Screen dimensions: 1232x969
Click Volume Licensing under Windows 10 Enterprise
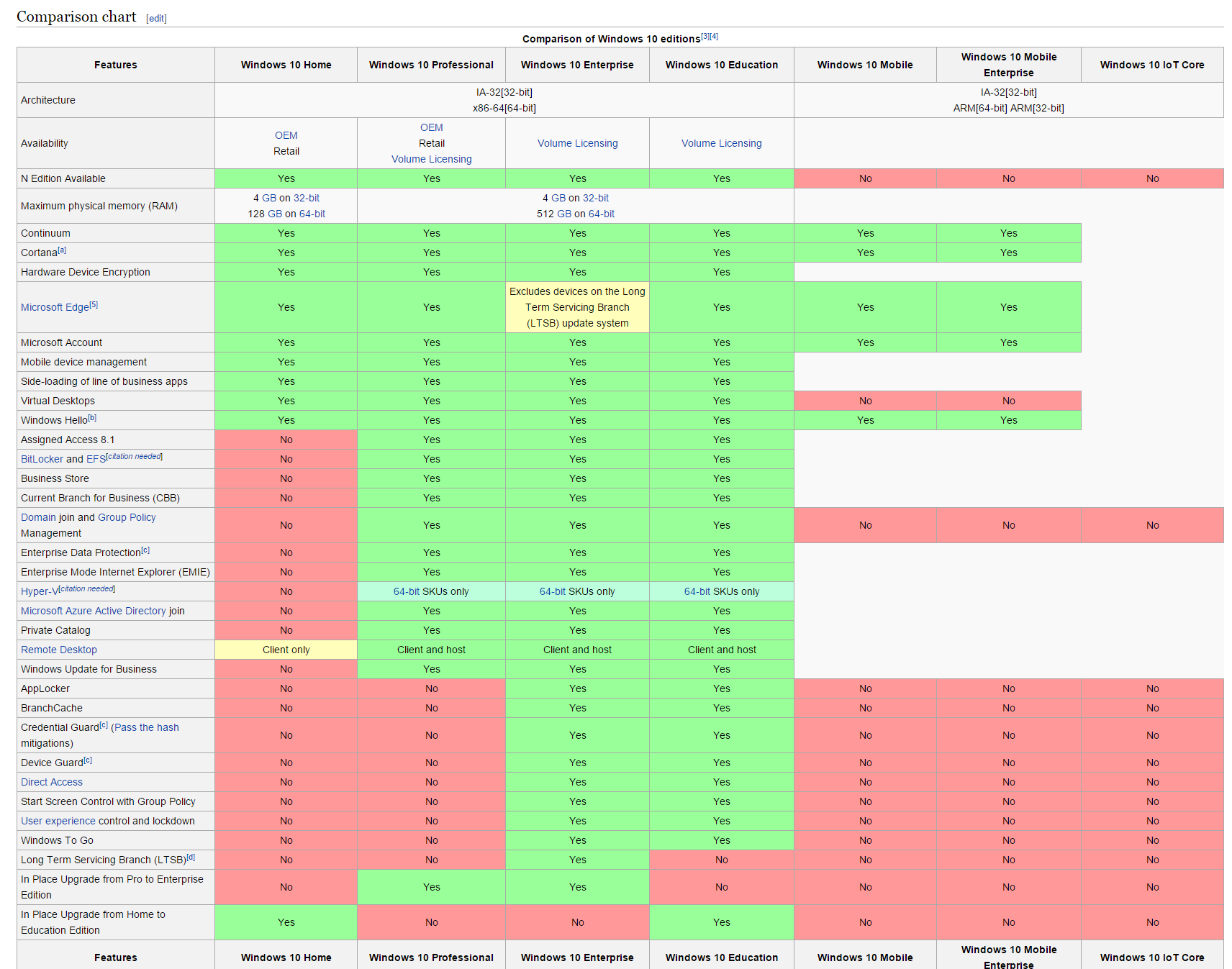(x=577, y=143)
